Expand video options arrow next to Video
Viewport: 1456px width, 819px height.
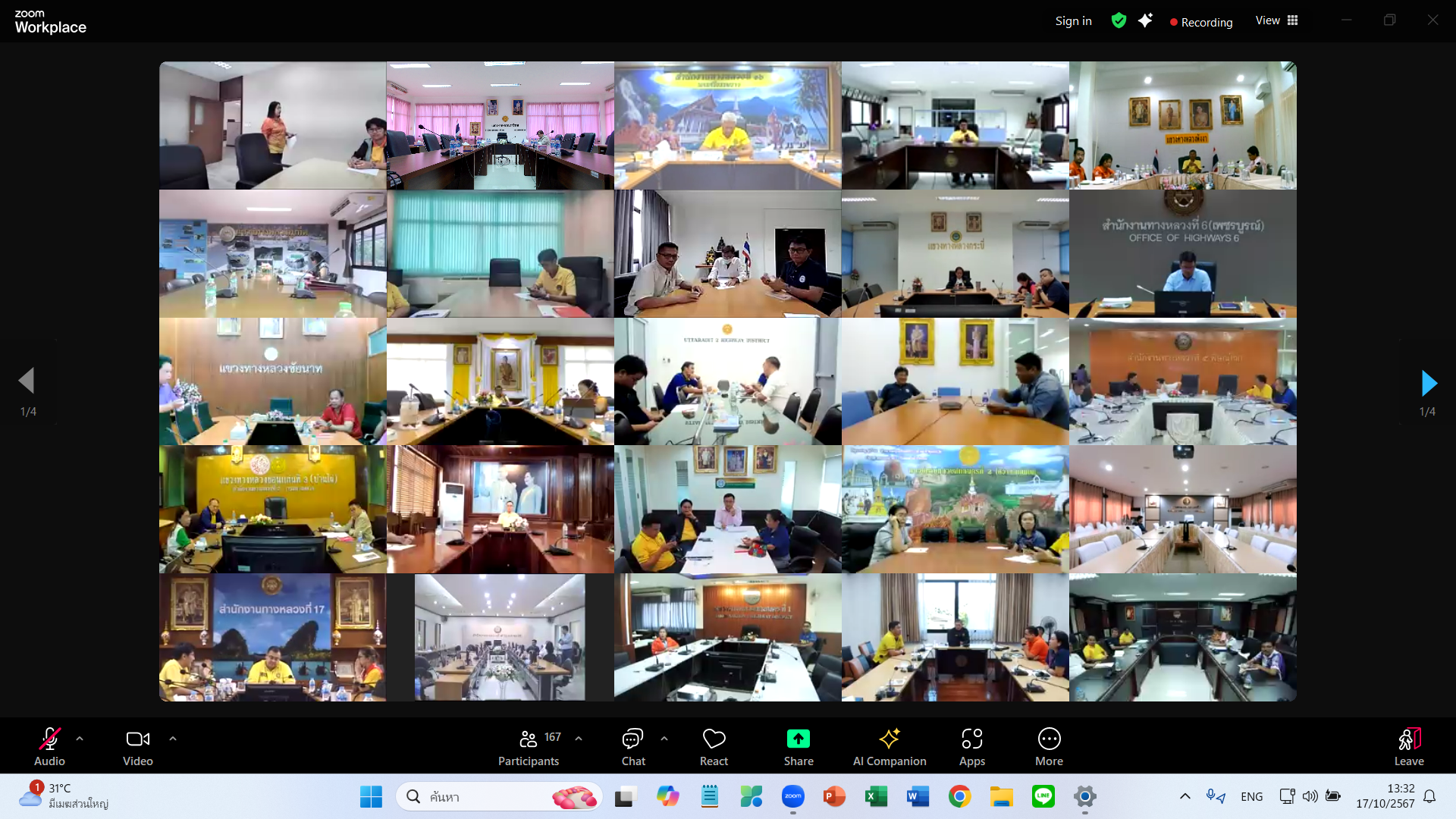(173, 738)
